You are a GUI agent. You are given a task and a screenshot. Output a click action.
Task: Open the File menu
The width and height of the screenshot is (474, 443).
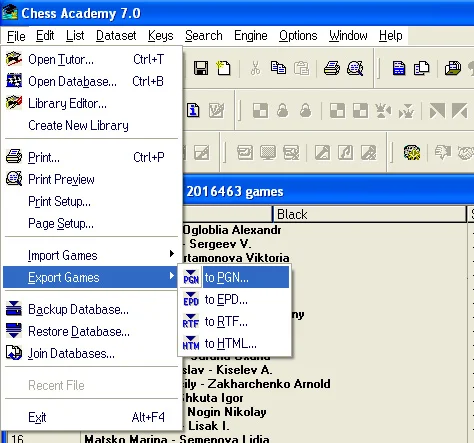point(16,36)
